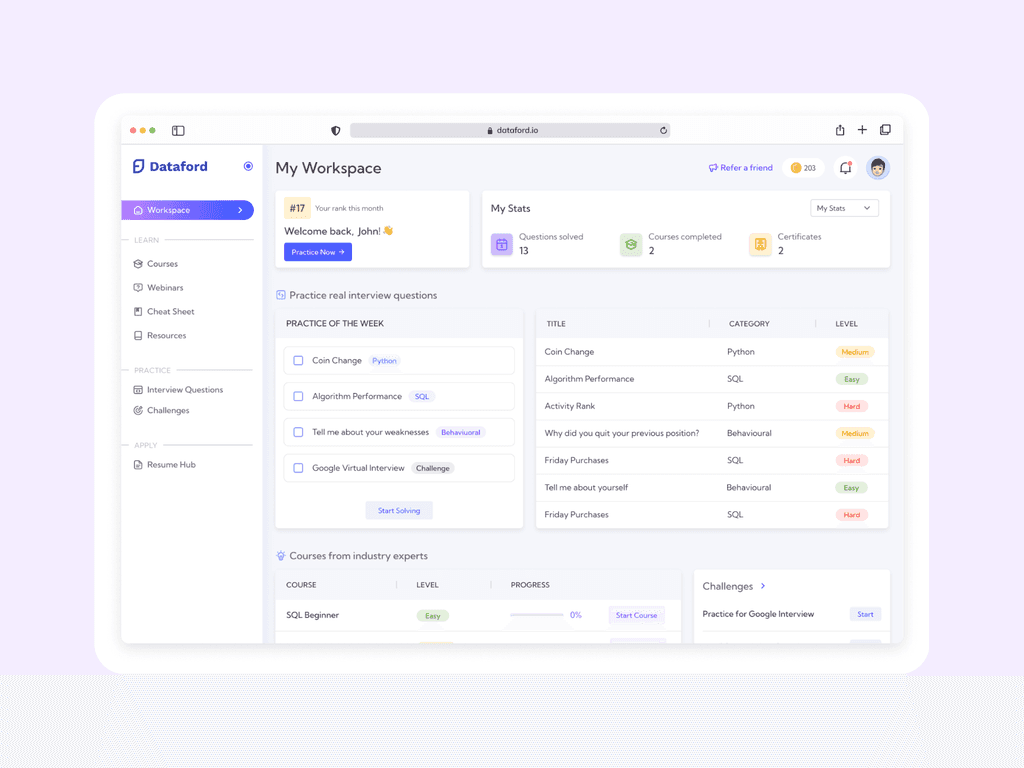This screenshot has width=1024, height=768.
Task: Open a new tab with plus icon
Action: [x=862, y=130]
